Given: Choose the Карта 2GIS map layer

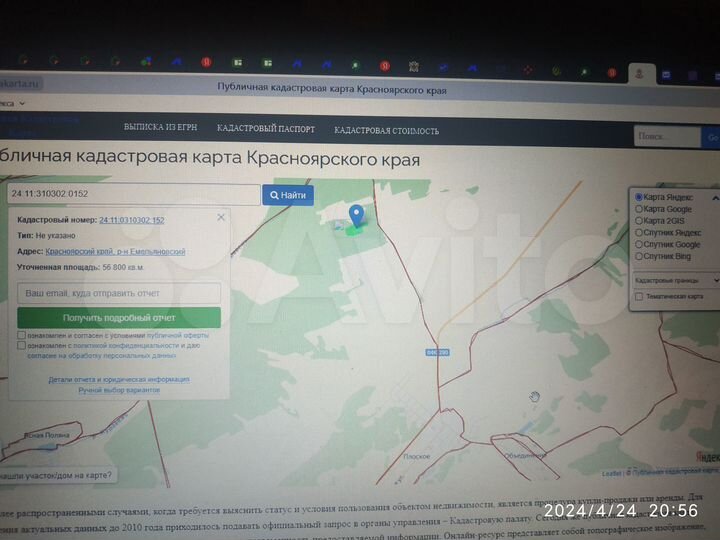Looking at the screenshot, I should [x=640, y=221].
